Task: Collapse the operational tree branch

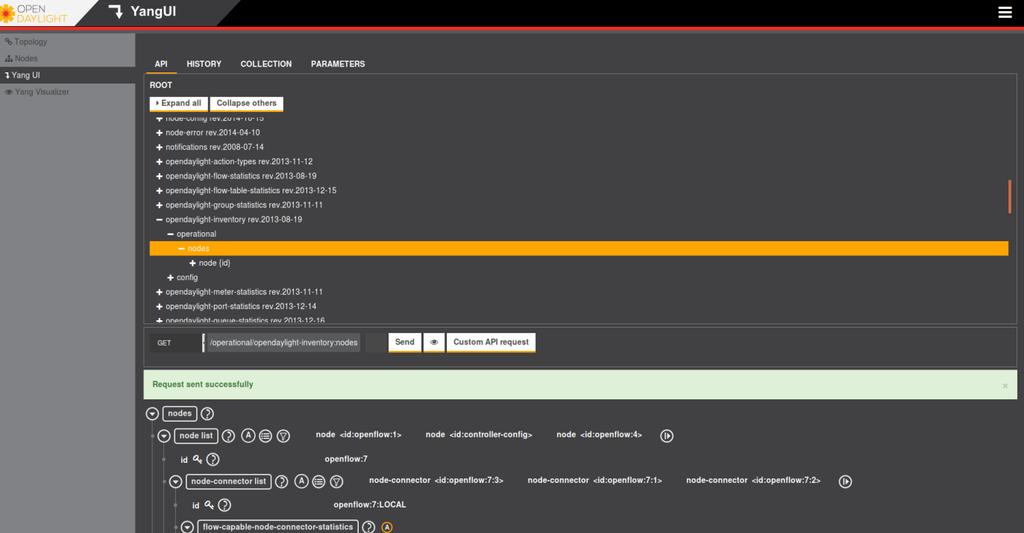Action: pyautogui.click(x=170, y=234)
